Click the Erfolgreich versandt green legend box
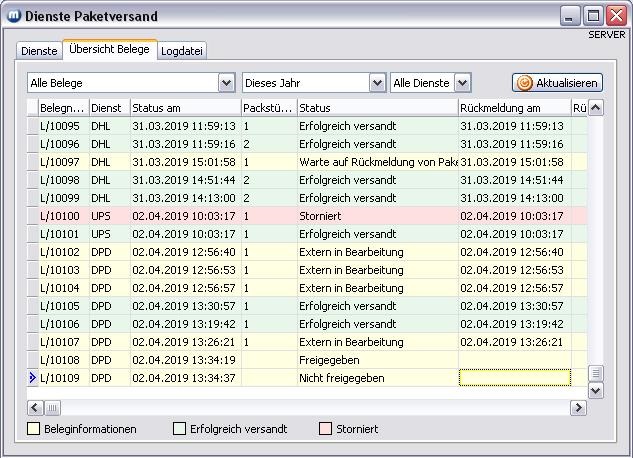 (179, 429)
